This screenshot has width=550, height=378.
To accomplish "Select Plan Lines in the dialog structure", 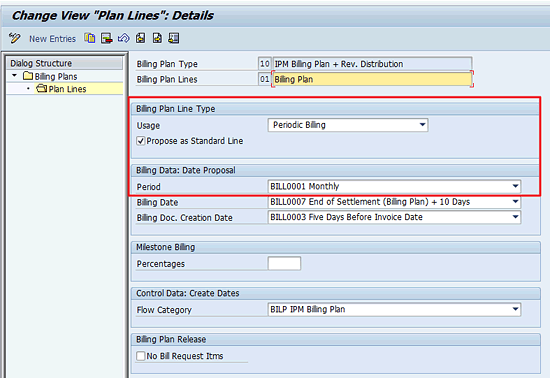I will (61, 89).
